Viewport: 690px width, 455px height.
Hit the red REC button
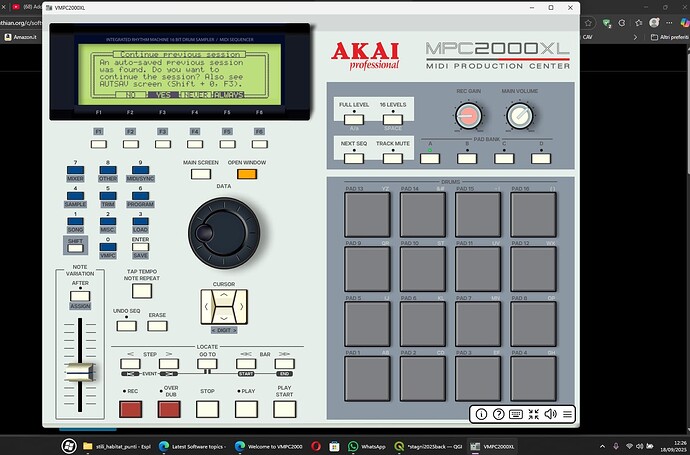pyautogui.click(x=130, y=408)
